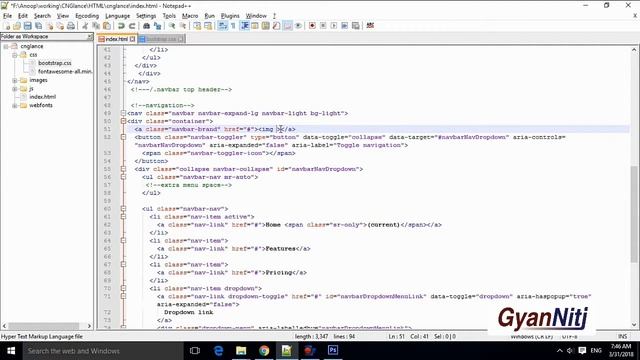640x360 pixels.
Task: Click the Zoom Out toolbar icon
Action: pyautogui.click(x=182, y=26)
